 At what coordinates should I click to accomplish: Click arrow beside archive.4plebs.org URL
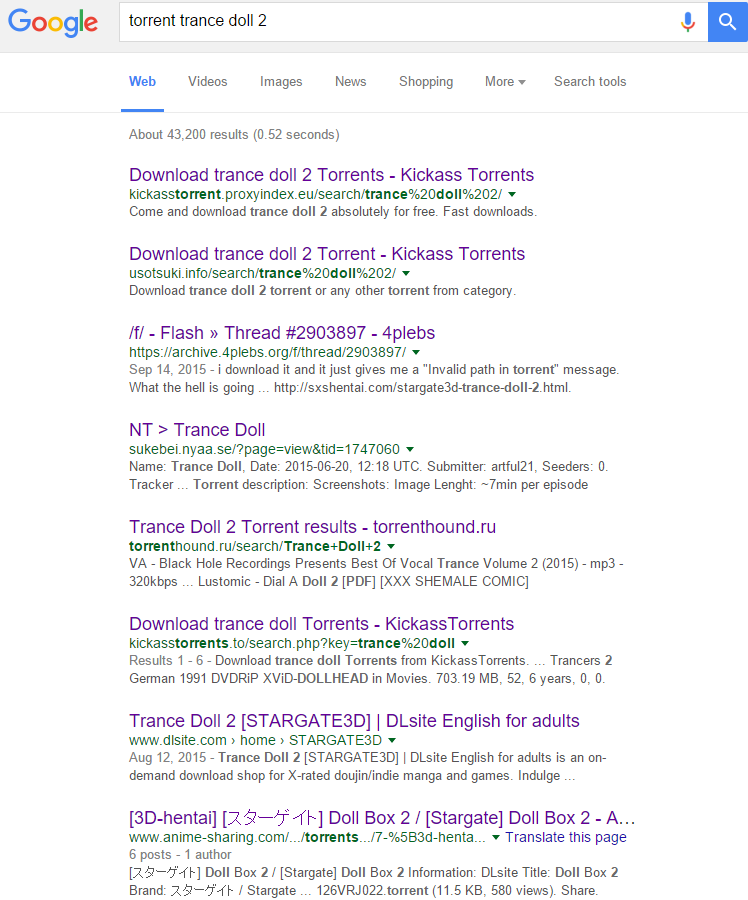click(416, 353)
